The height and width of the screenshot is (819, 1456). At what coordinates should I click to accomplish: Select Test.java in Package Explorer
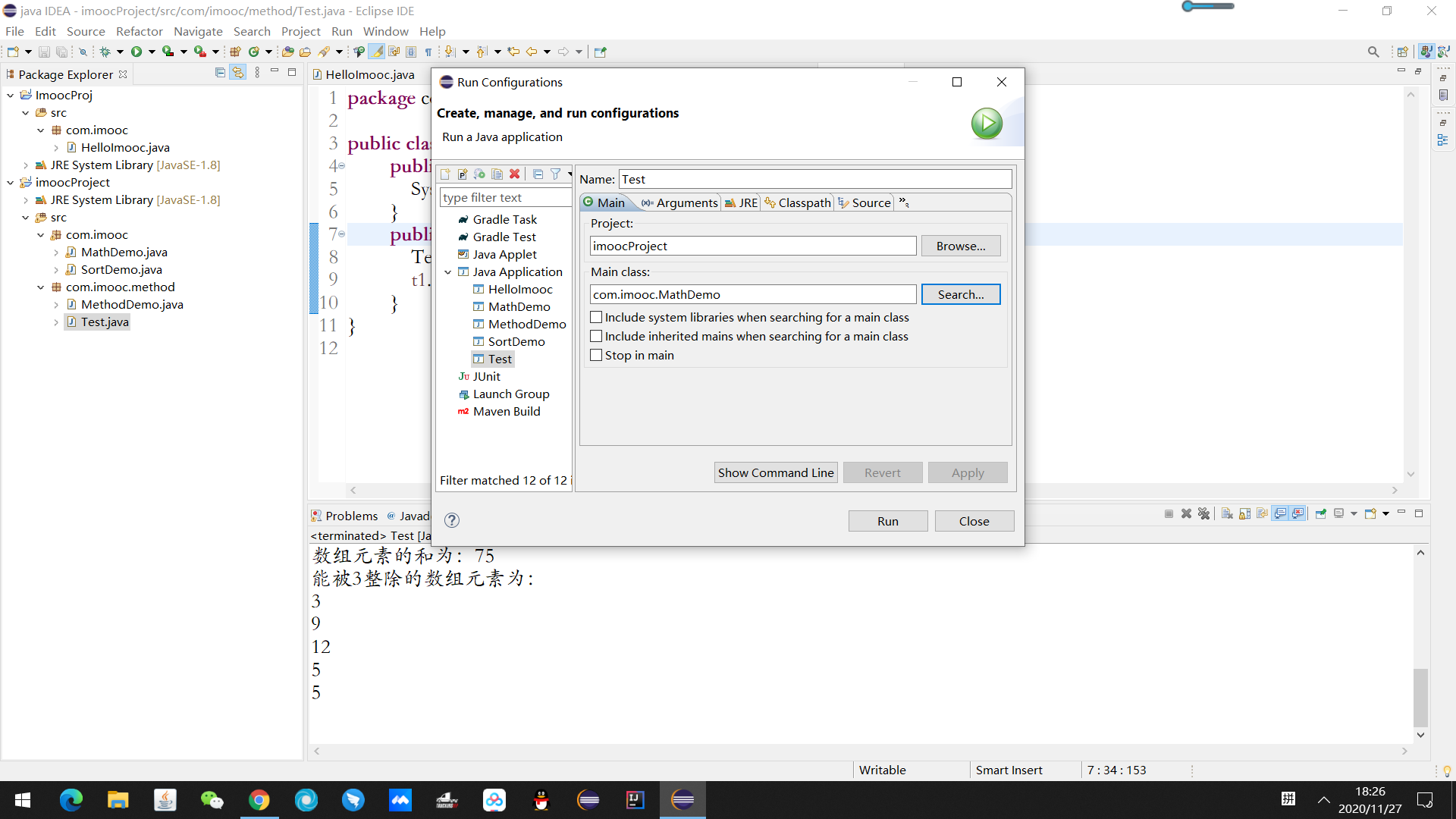(98, 322)
